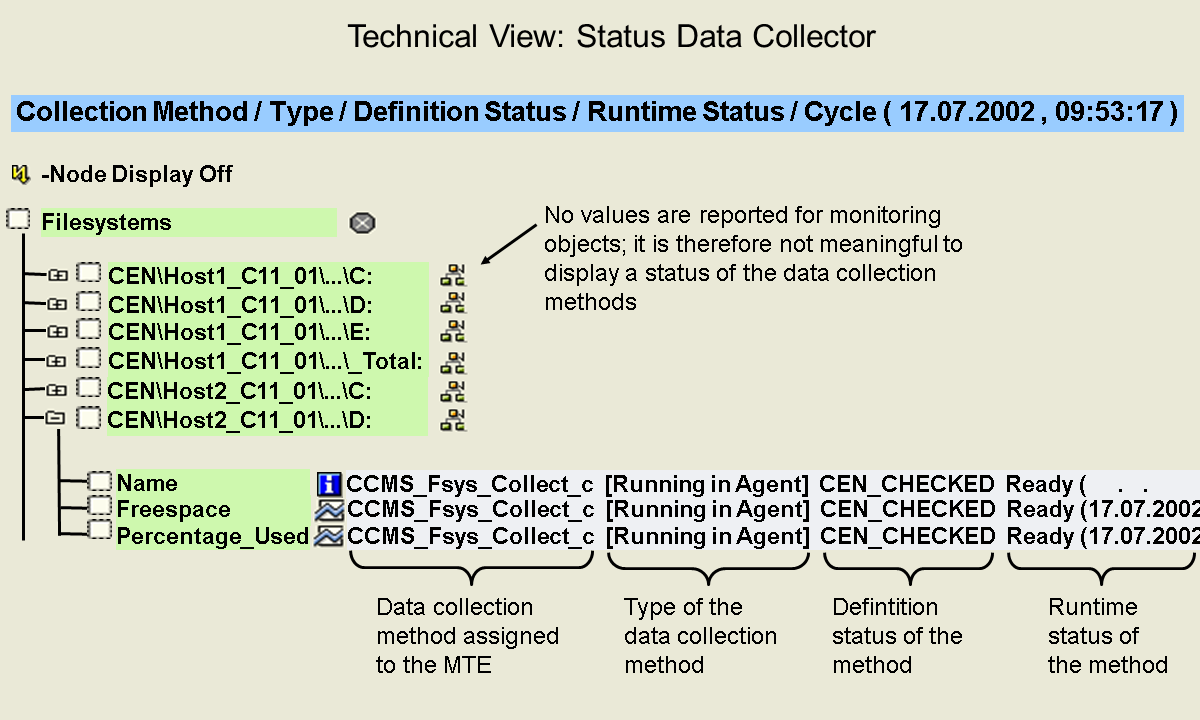Expand the CEN\Host2_C11_01\...\C: tree node

click(57, 390)
